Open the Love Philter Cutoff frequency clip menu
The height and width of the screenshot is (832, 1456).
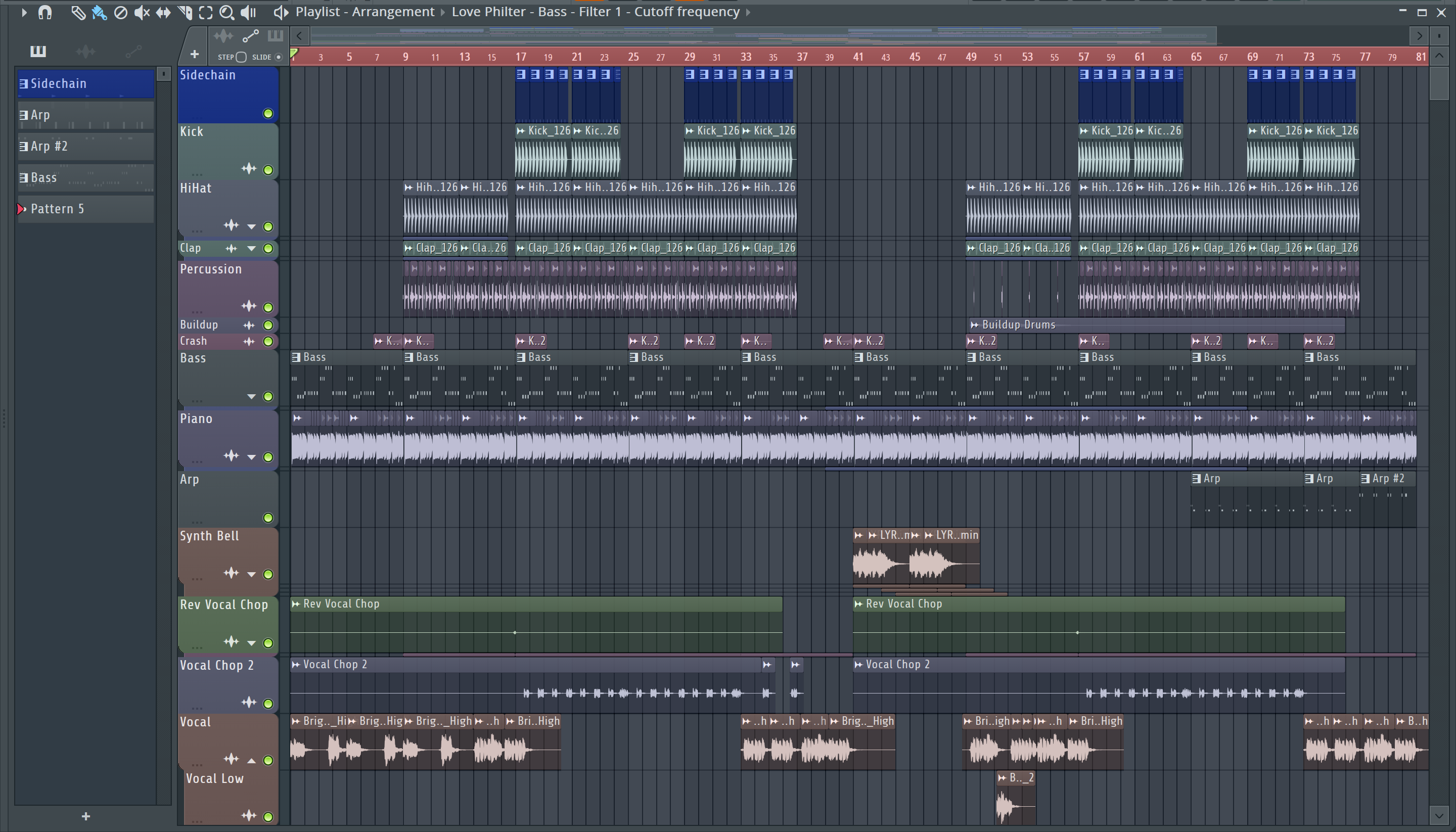596,12
